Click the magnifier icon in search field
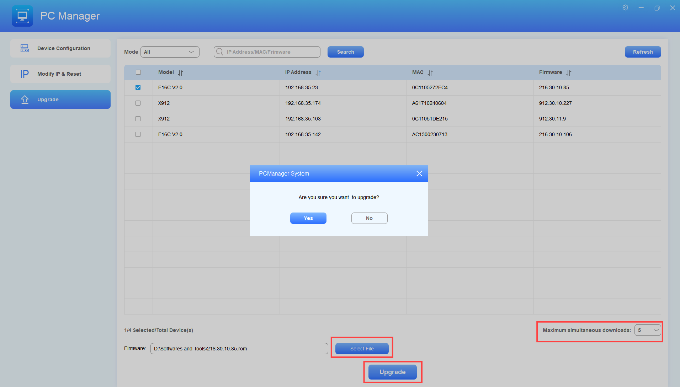This screenshot has height=387, width=680. pos(219,52)
